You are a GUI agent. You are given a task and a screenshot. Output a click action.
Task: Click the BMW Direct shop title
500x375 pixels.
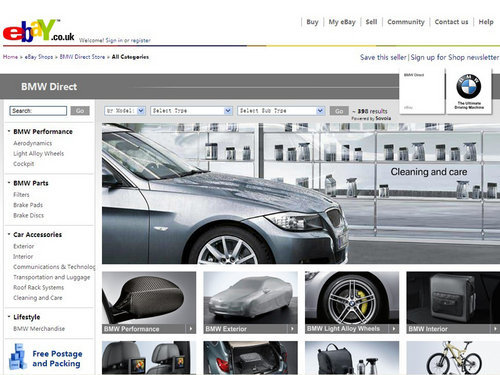(x=49, y=87)
